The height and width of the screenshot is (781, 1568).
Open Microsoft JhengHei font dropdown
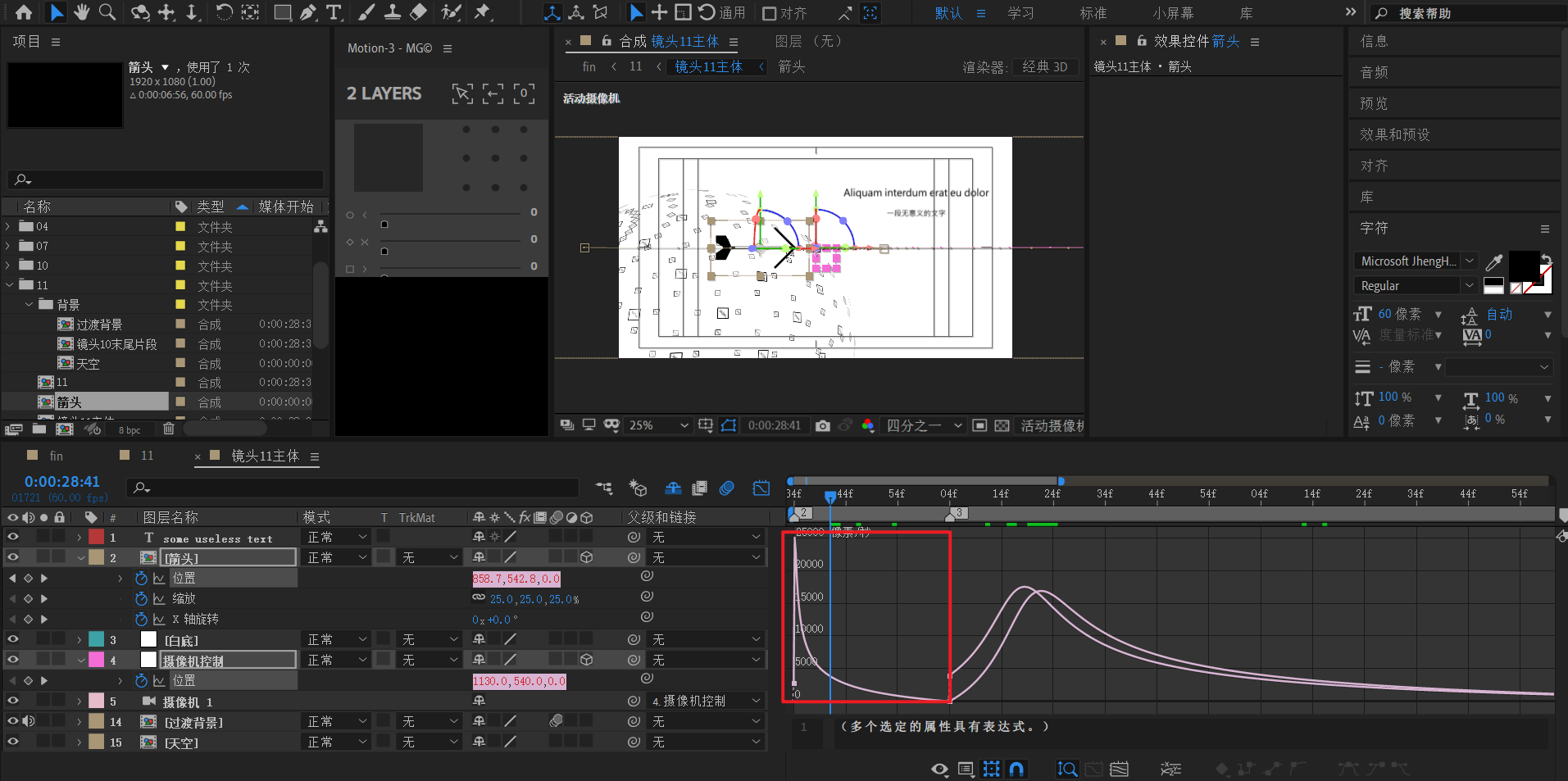[x=1416, y=261]
